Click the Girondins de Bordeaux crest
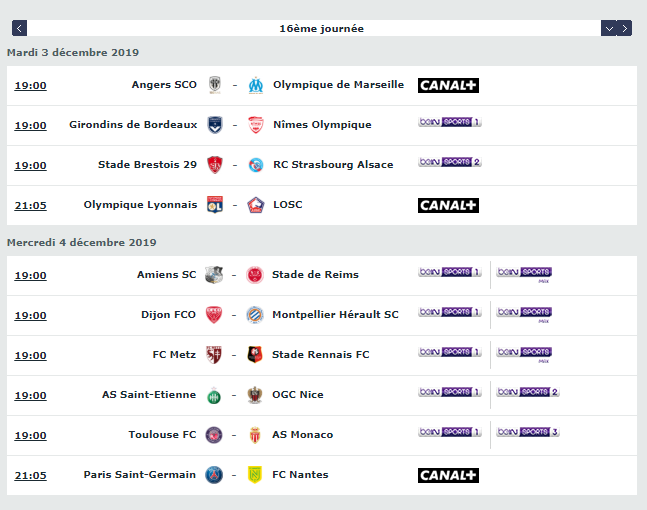The height and width of the screenshot is (510, 647). point(213,125)
